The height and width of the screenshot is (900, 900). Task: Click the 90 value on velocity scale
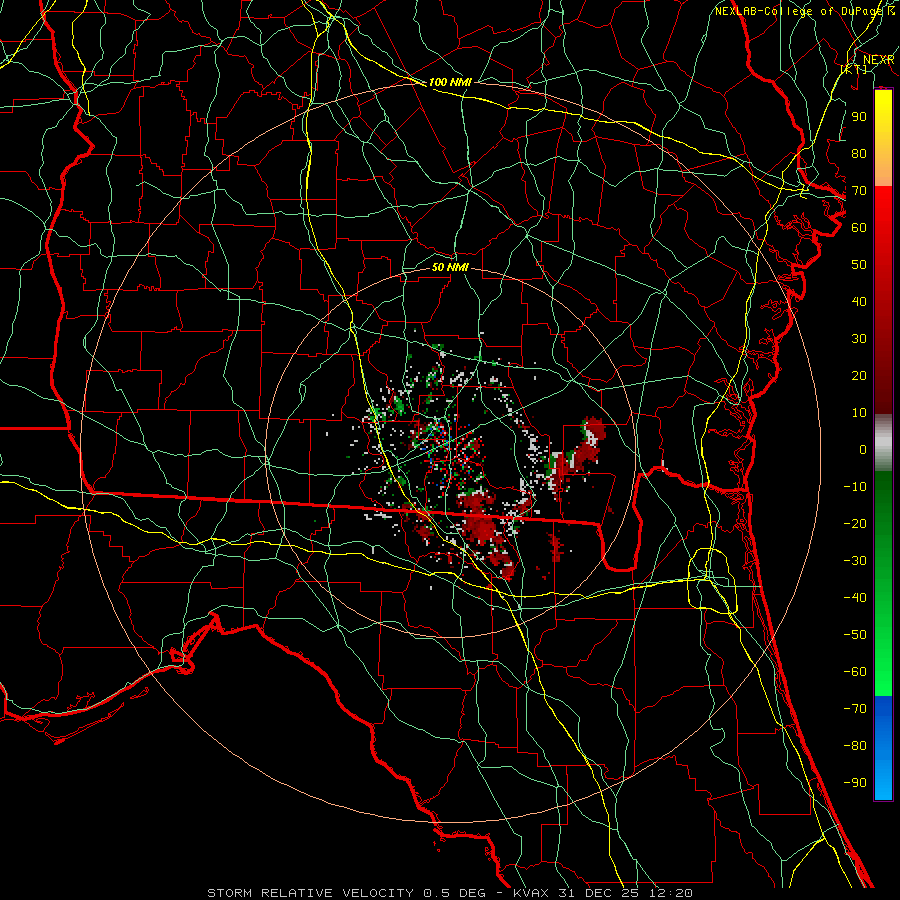click(859, 117)
